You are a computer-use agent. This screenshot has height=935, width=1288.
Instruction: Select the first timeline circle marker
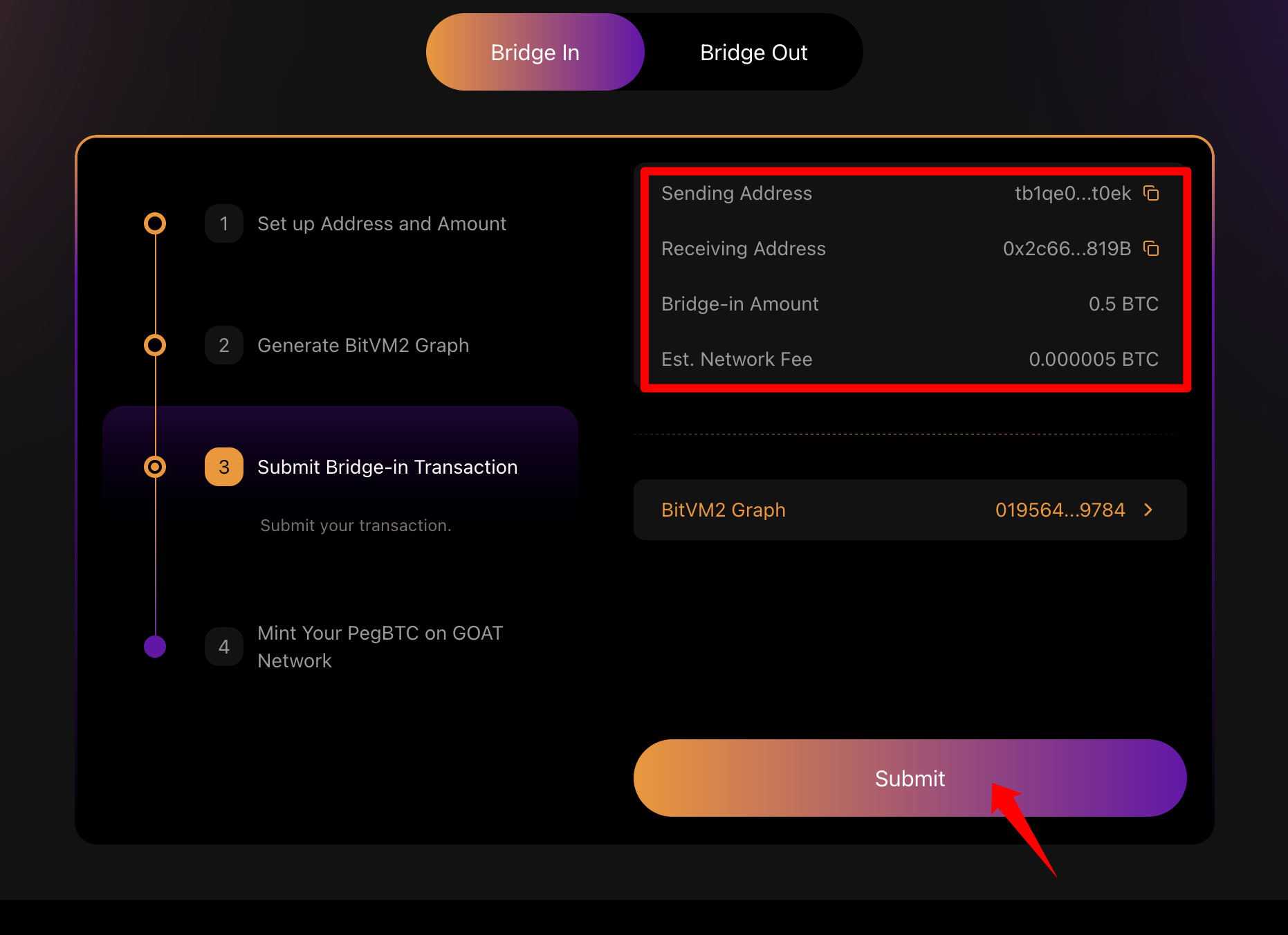(155, 223)
